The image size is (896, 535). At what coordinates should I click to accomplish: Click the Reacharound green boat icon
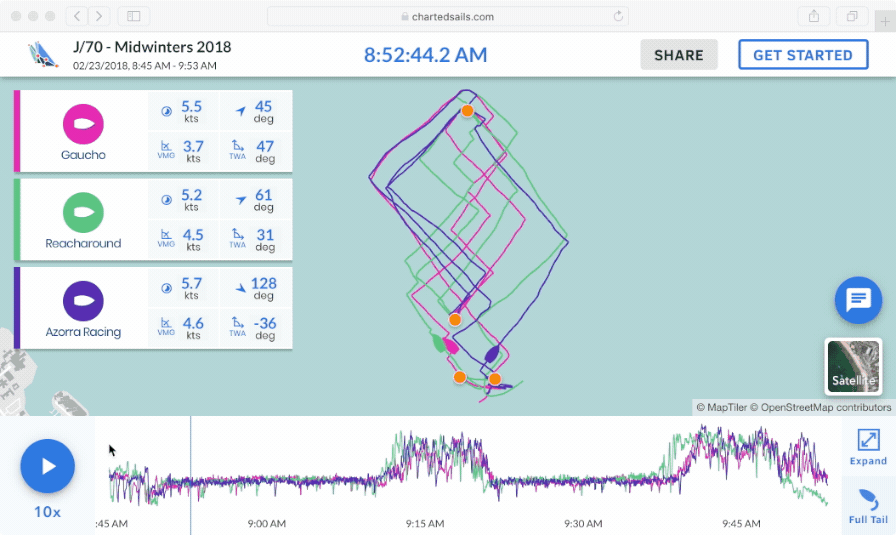pos(82,212)
